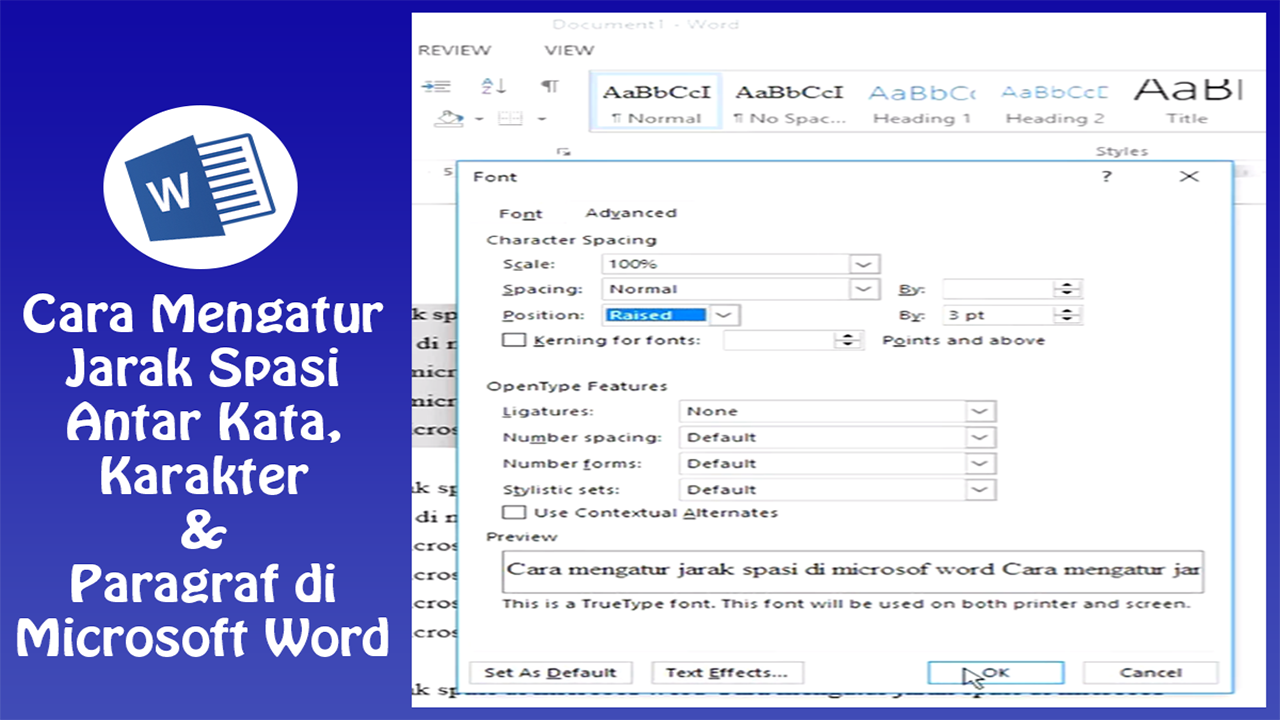Viewport: 1280px width, 720px height.
Task: Click the Text Effects button
Action: point(727,673)
